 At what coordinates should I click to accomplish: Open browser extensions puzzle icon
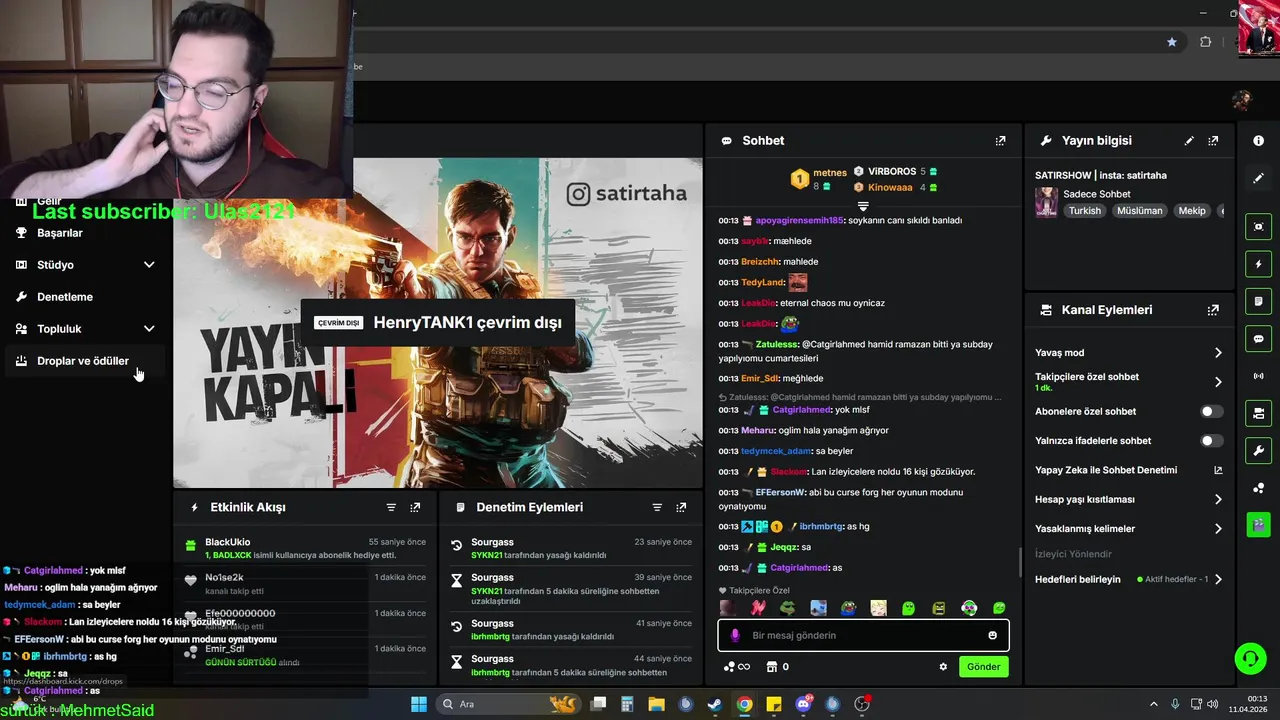pyautogui.click(x=1205, y=42)
